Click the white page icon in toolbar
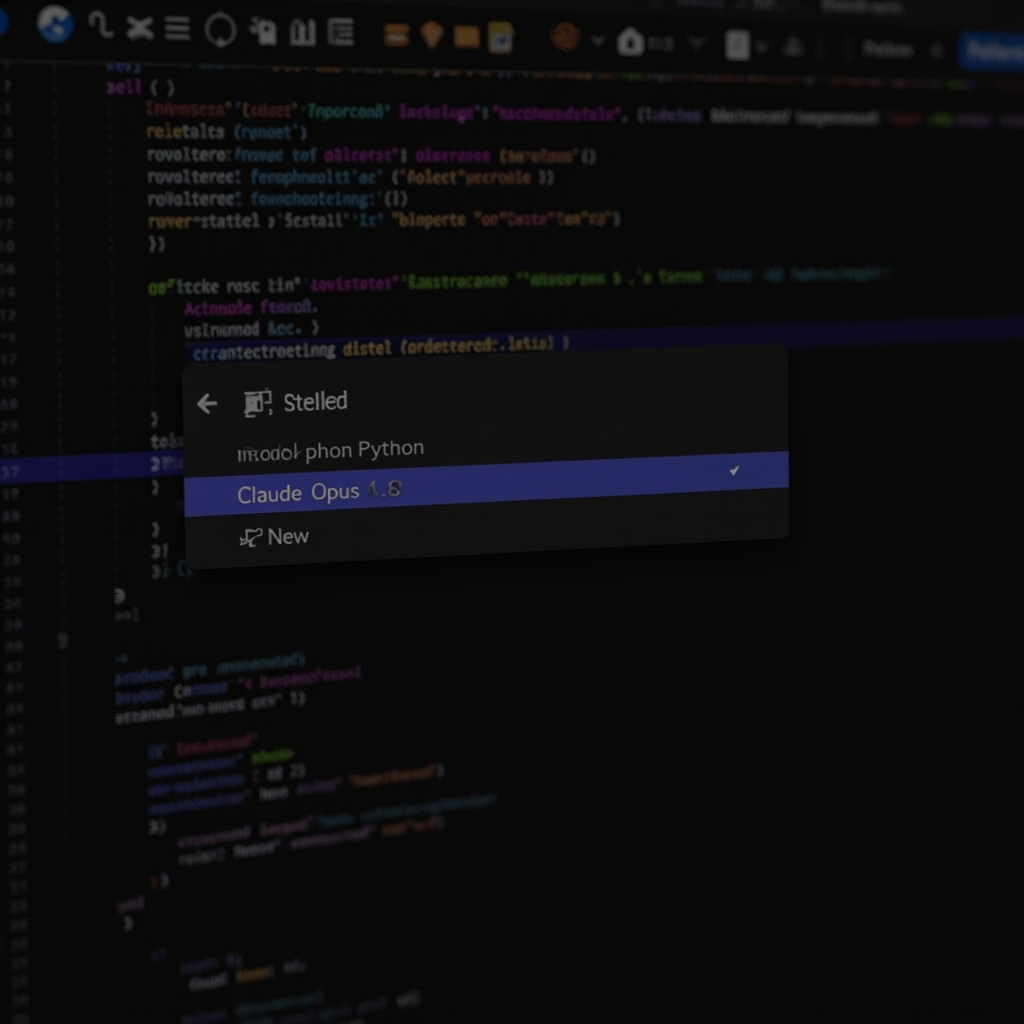Screen dimensions: 1024x1024 click(737, 46)
